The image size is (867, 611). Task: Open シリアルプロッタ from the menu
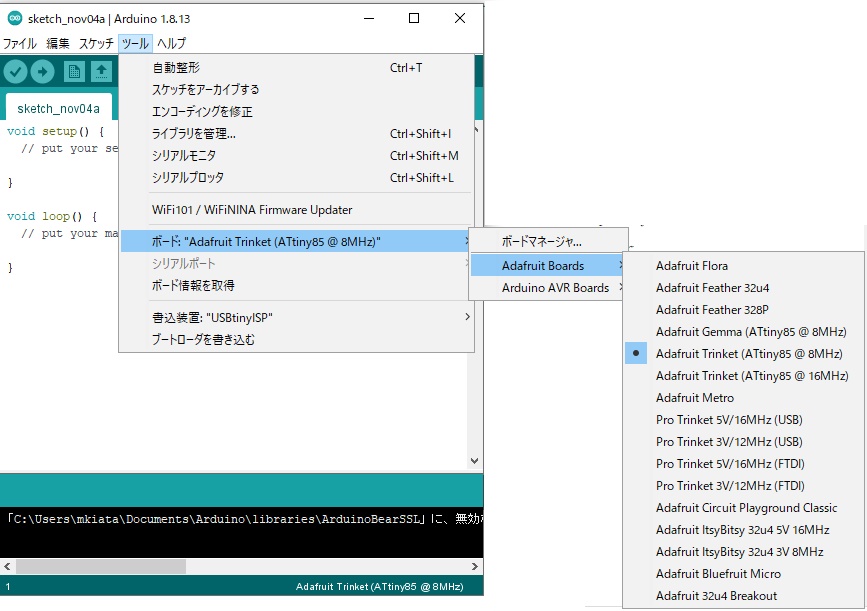pos(296,178)
